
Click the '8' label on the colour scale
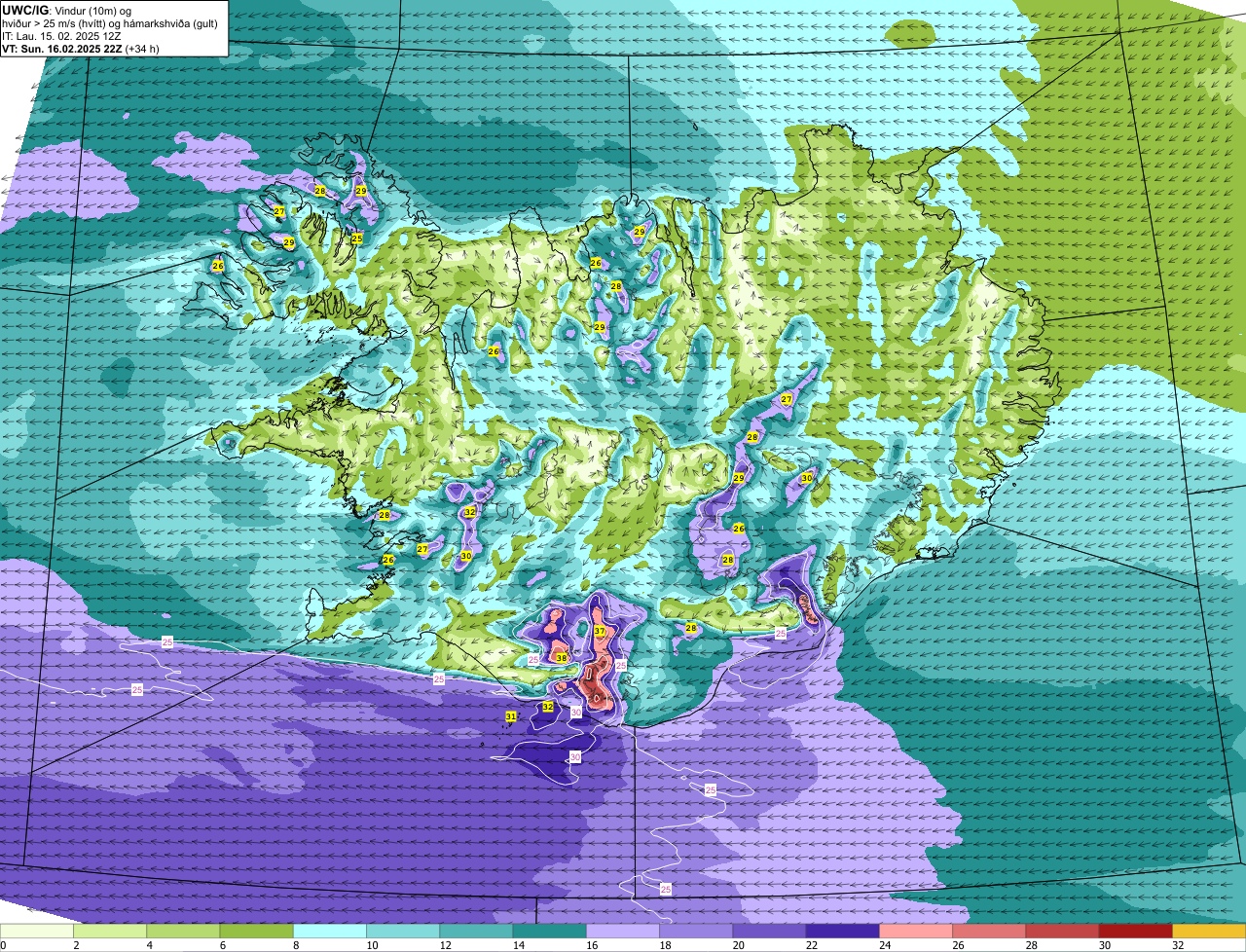(x=294, y=945)
